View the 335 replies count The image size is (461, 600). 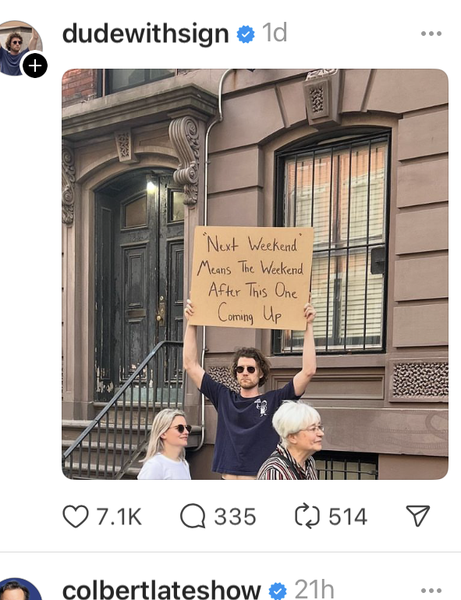pos(235,517)
